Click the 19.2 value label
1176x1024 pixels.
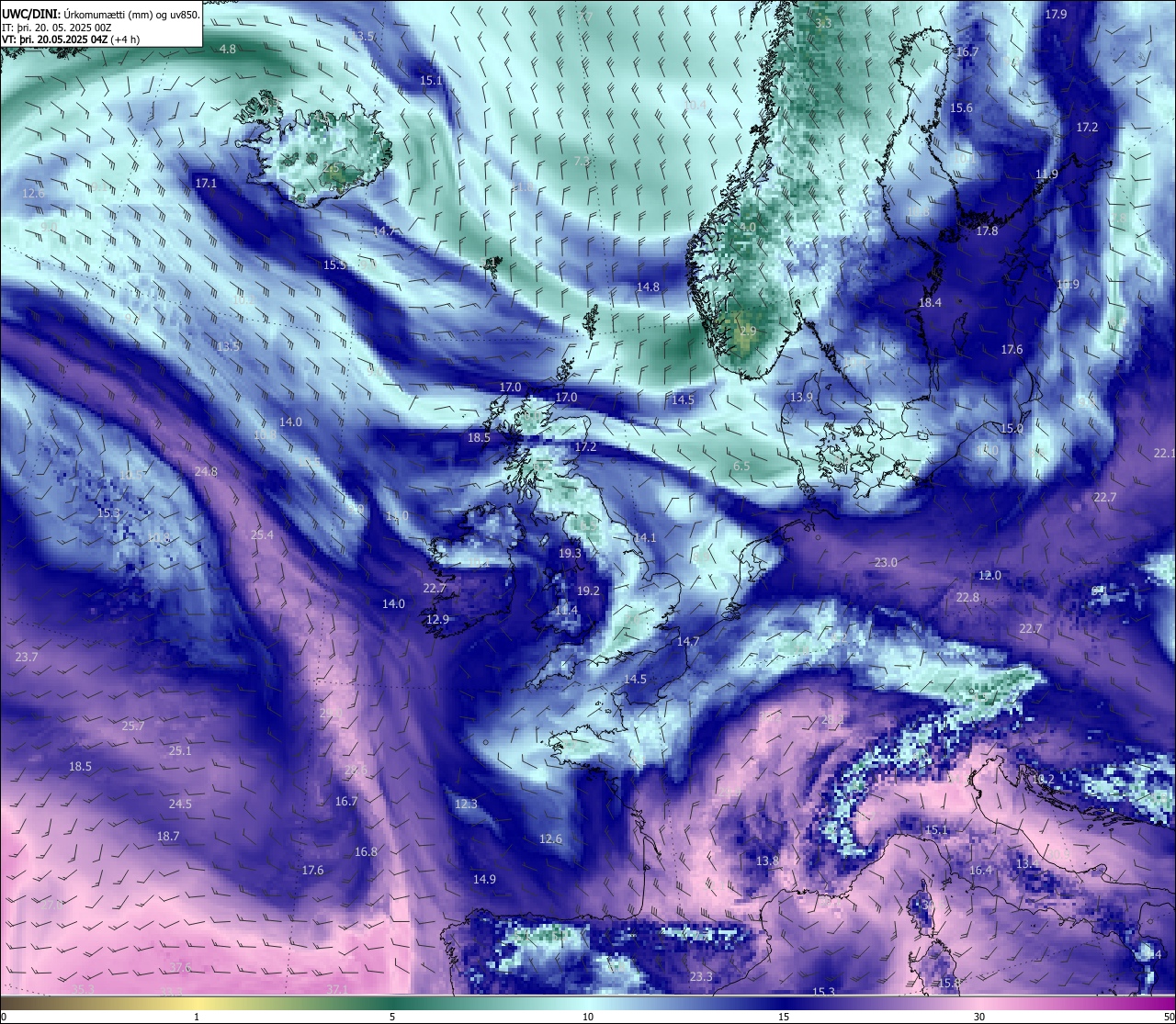pos(588,591)
